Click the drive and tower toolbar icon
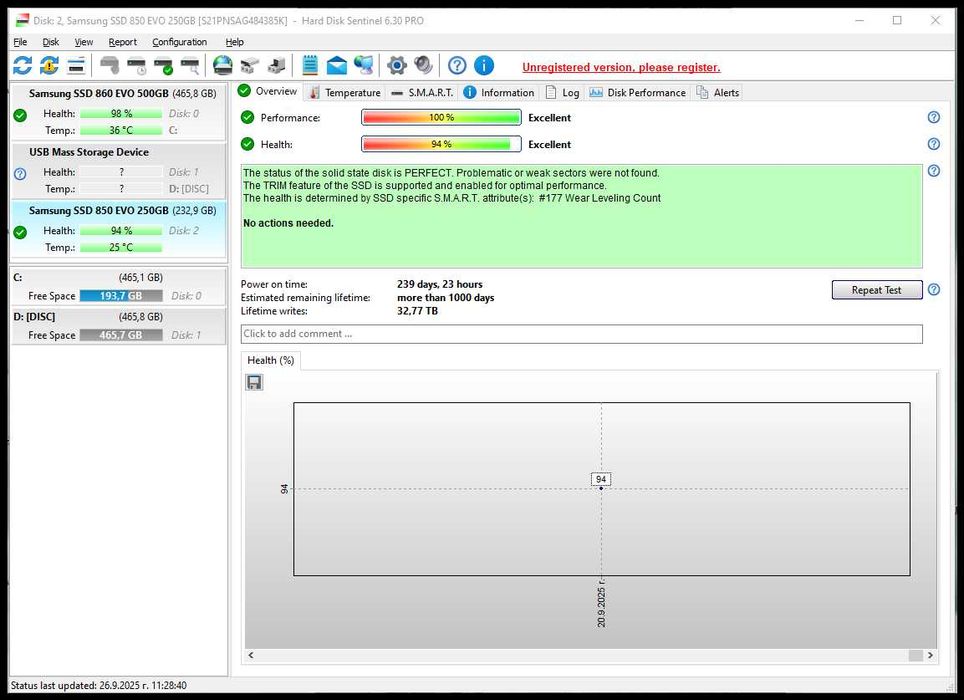 [x=276, y=65]
